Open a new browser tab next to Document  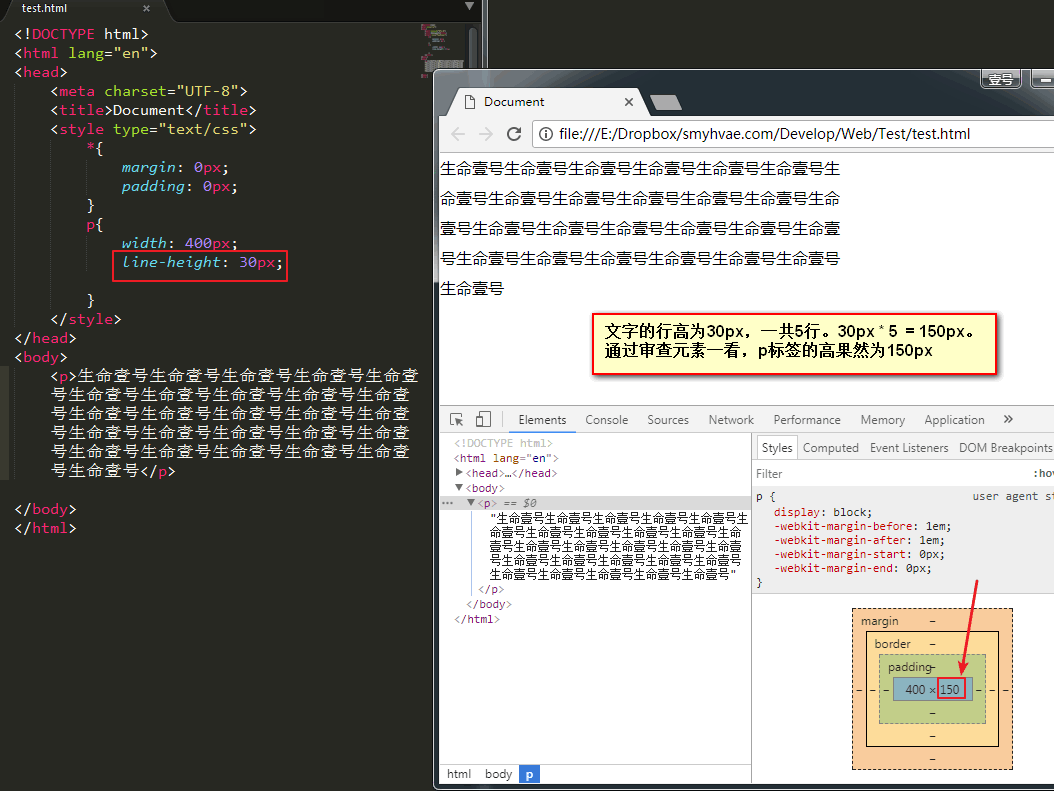point(665,101)
